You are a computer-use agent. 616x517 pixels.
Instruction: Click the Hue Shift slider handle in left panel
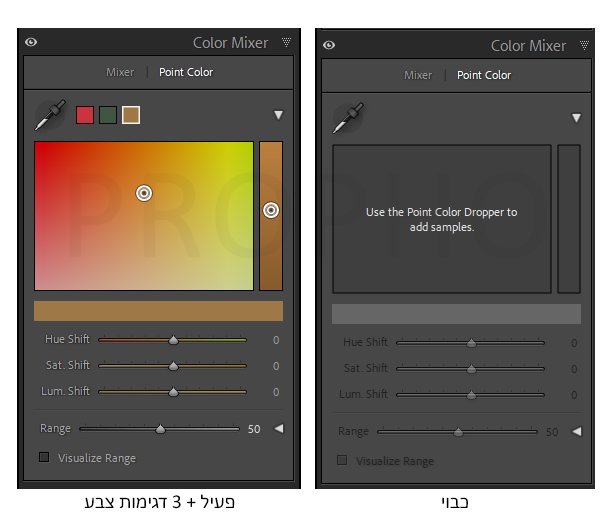pos(173,340)
